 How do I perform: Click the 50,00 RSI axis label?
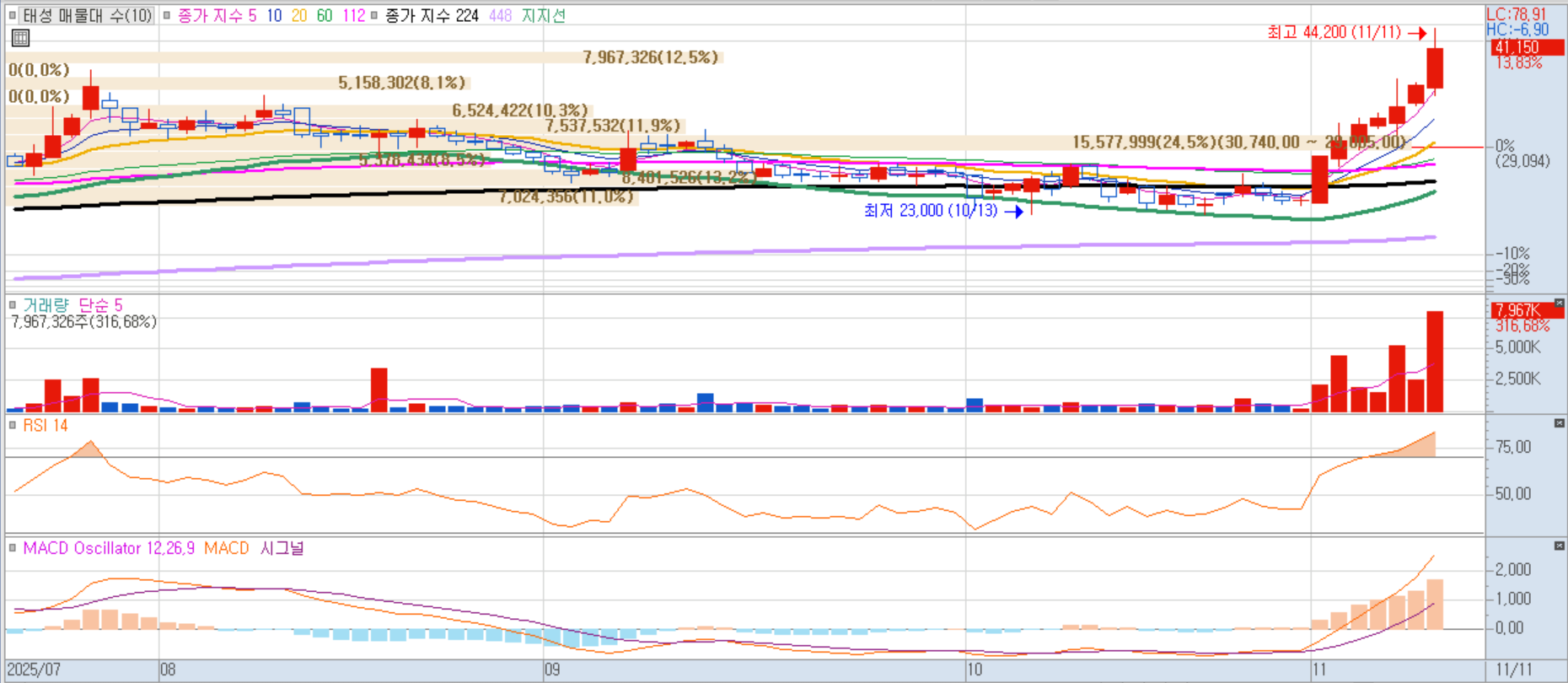[x=1512, y=493]
